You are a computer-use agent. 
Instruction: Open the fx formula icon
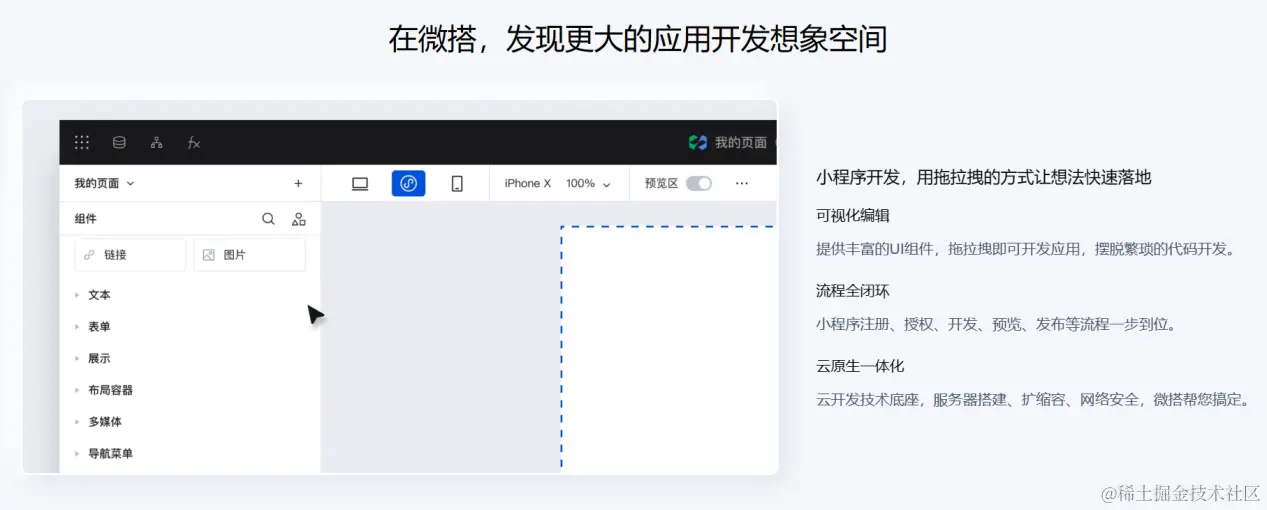click(x=194, y=143)
